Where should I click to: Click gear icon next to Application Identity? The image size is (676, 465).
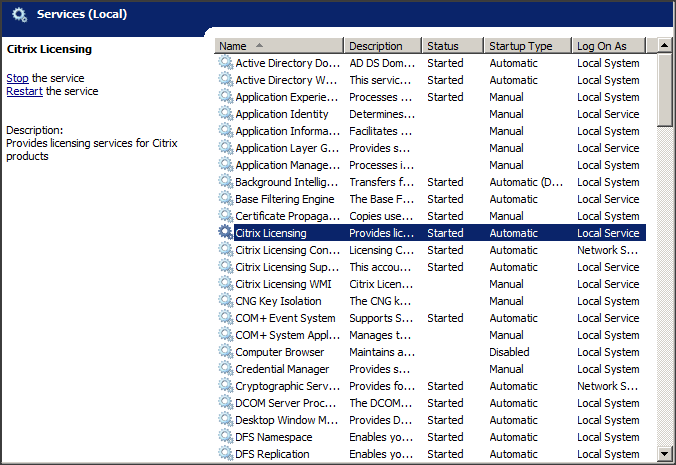click(x=225, y=114)
